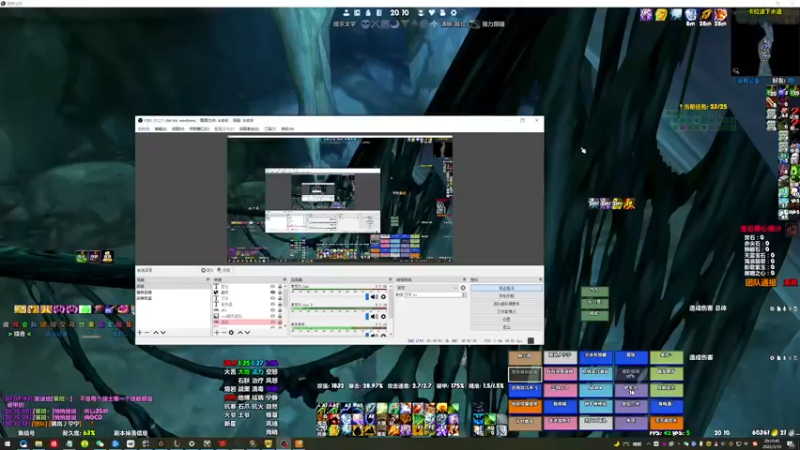Enable 工作室模式 studio mode button

click(x=507, y=311)
